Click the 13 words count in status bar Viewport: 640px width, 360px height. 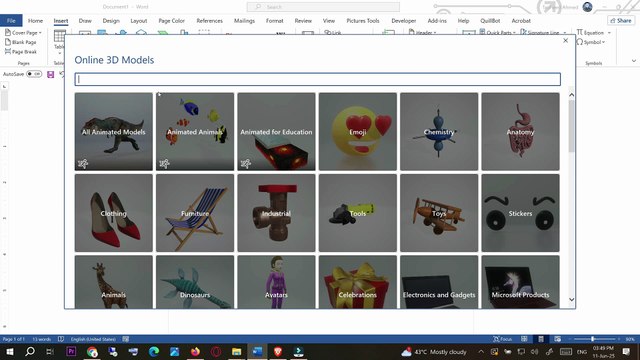click(42, 339)
